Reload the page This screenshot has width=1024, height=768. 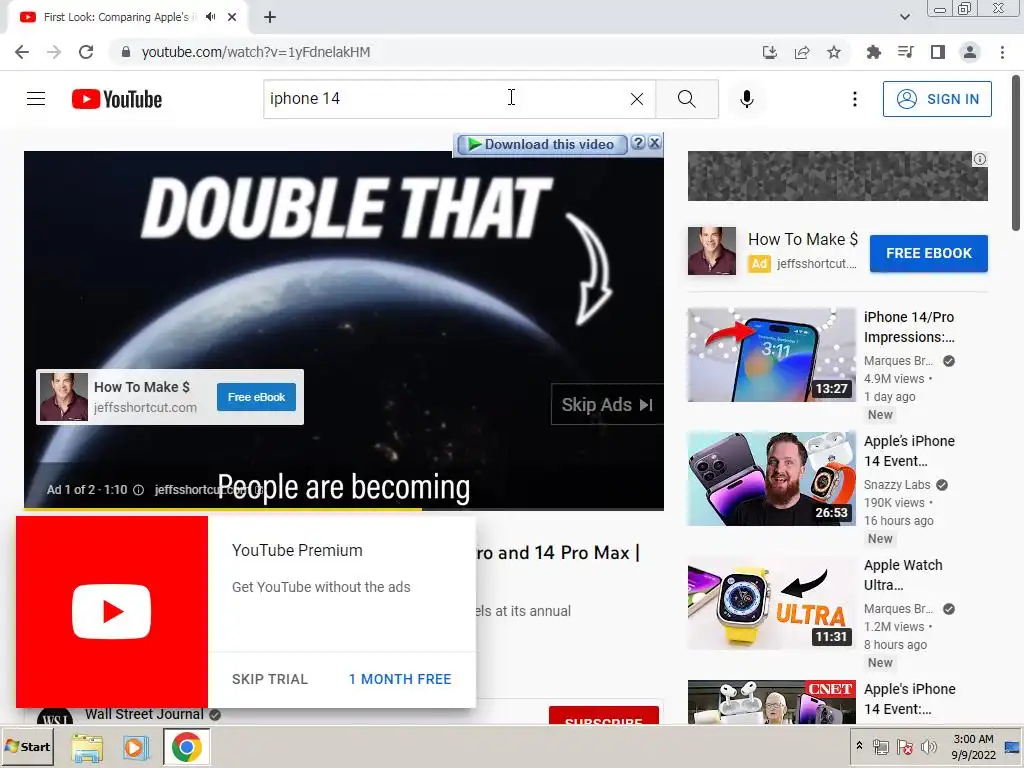[x=86, y=52]
